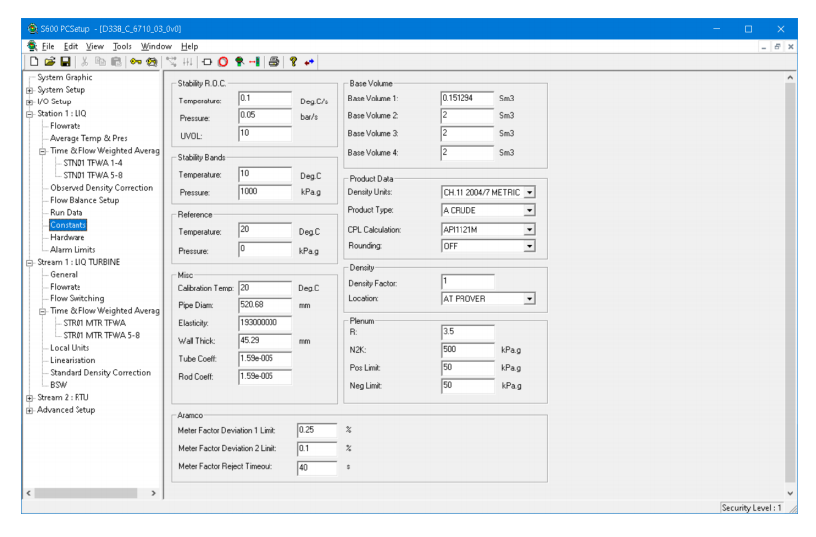Click the vertical scrollbar down arrow
Viewport: 816px width, 537px height.
790,493
